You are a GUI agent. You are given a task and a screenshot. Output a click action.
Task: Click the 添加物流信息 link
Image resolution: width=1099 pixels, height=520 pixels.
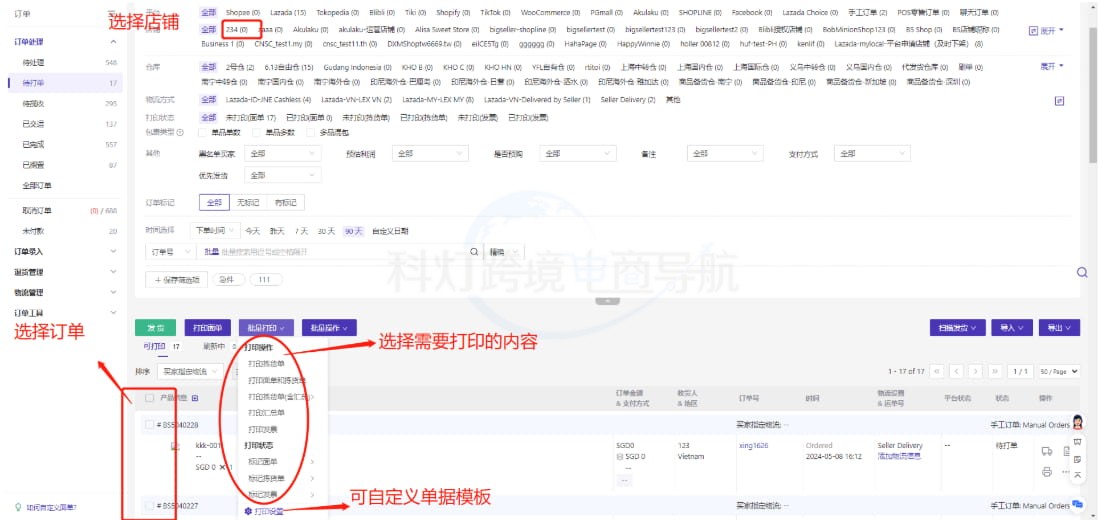pyautogui.click(x=899, y=456)
